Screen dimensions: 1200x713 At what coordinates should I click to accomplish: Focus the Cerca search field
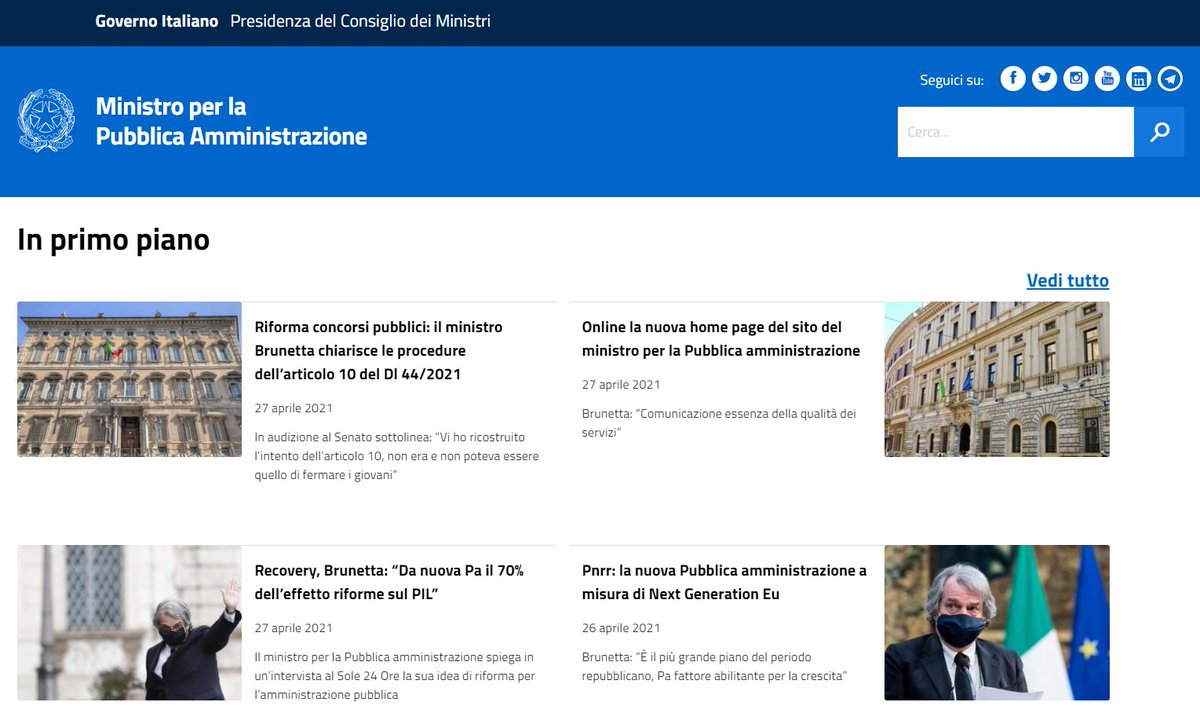click(1016, 132)
